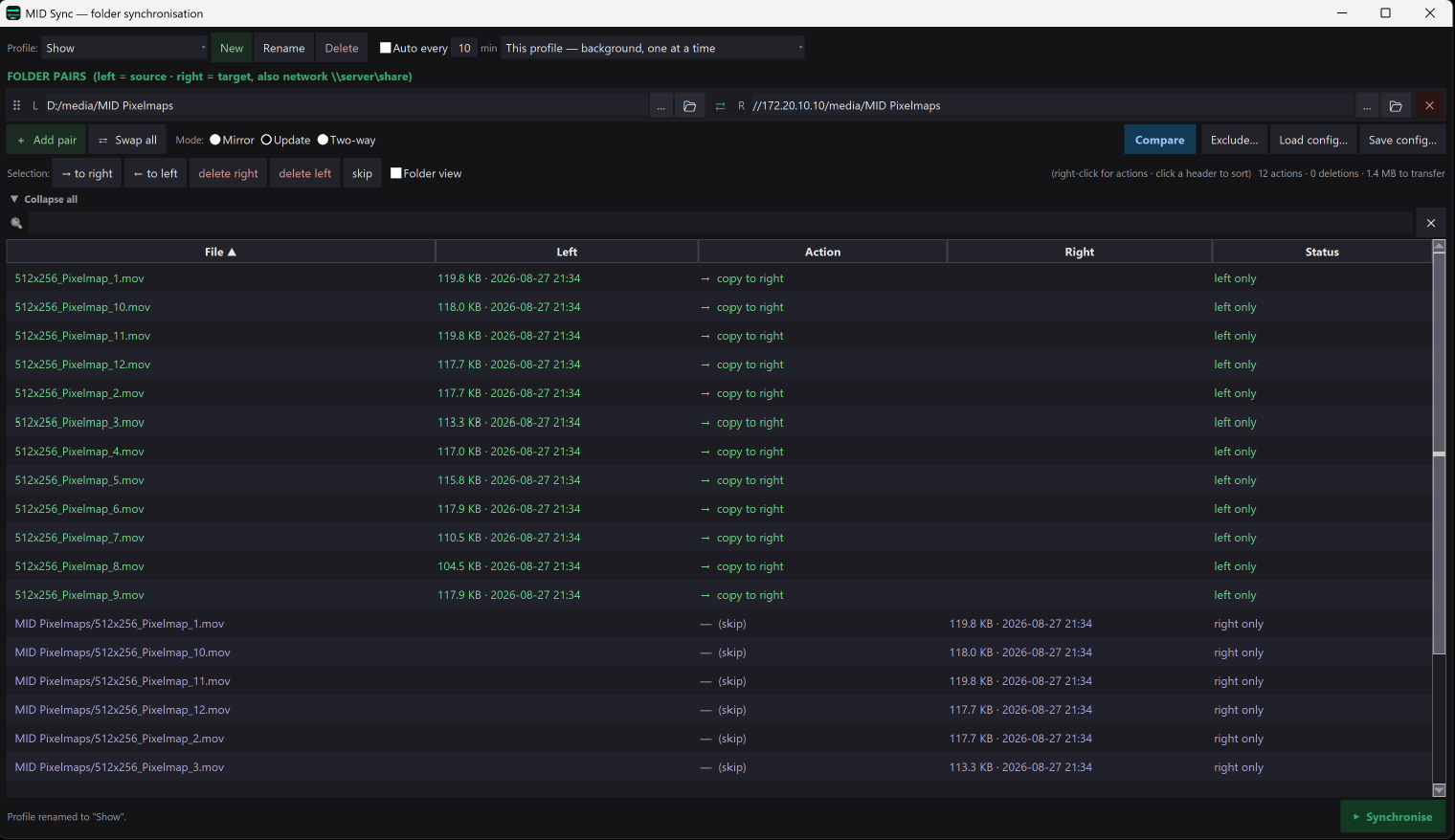Set selection to copy to left

click(x=156, y=173)
